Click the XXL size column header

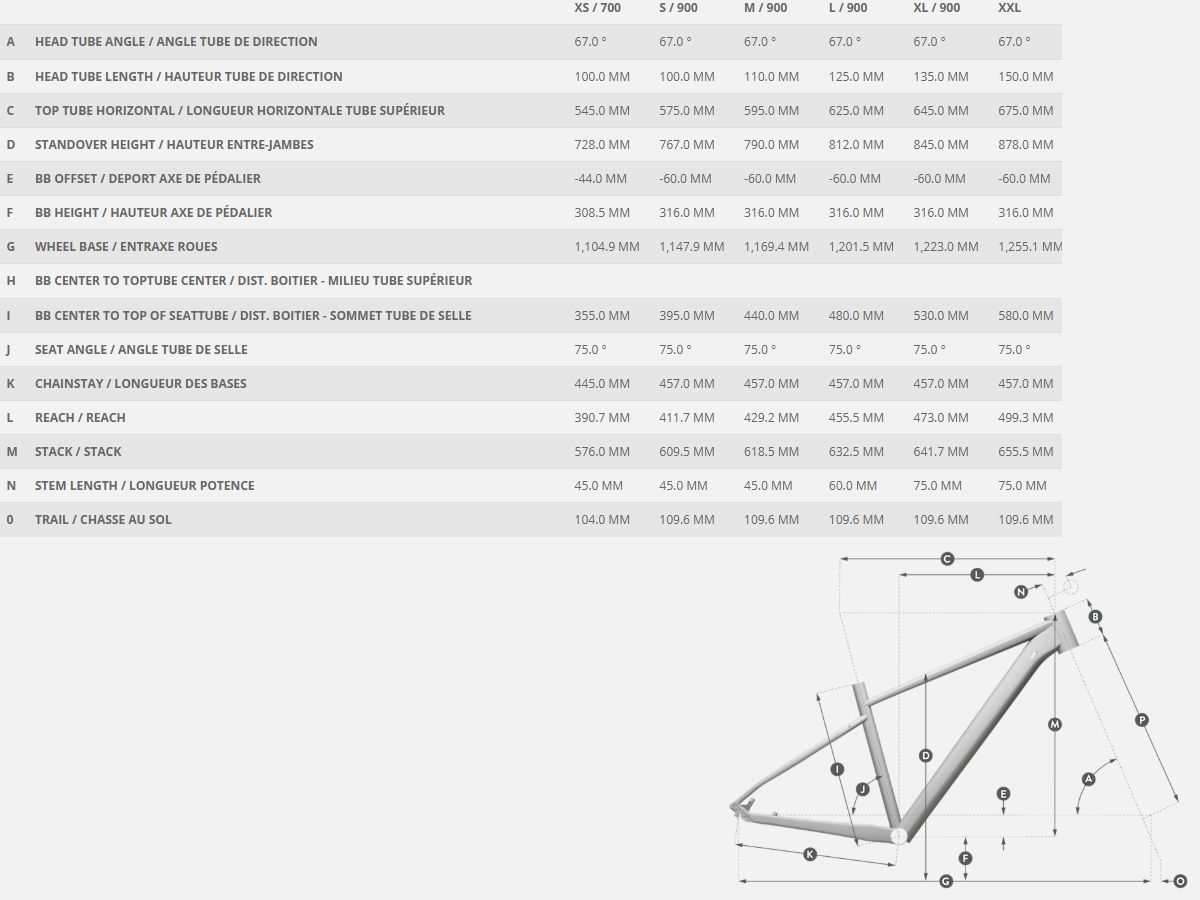point(1010,8)
